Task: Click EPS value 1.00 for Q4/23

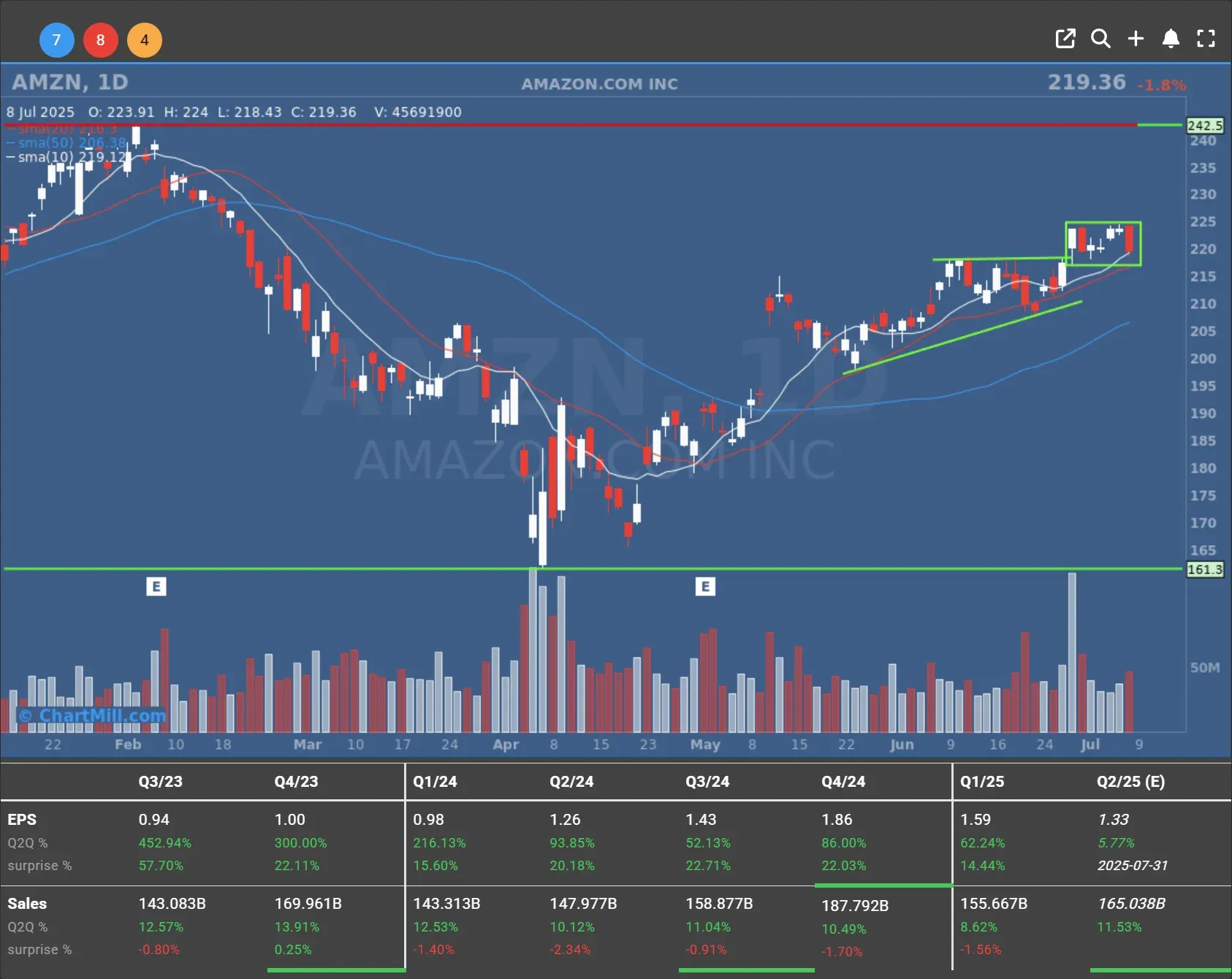Action: tap(290, 820)
